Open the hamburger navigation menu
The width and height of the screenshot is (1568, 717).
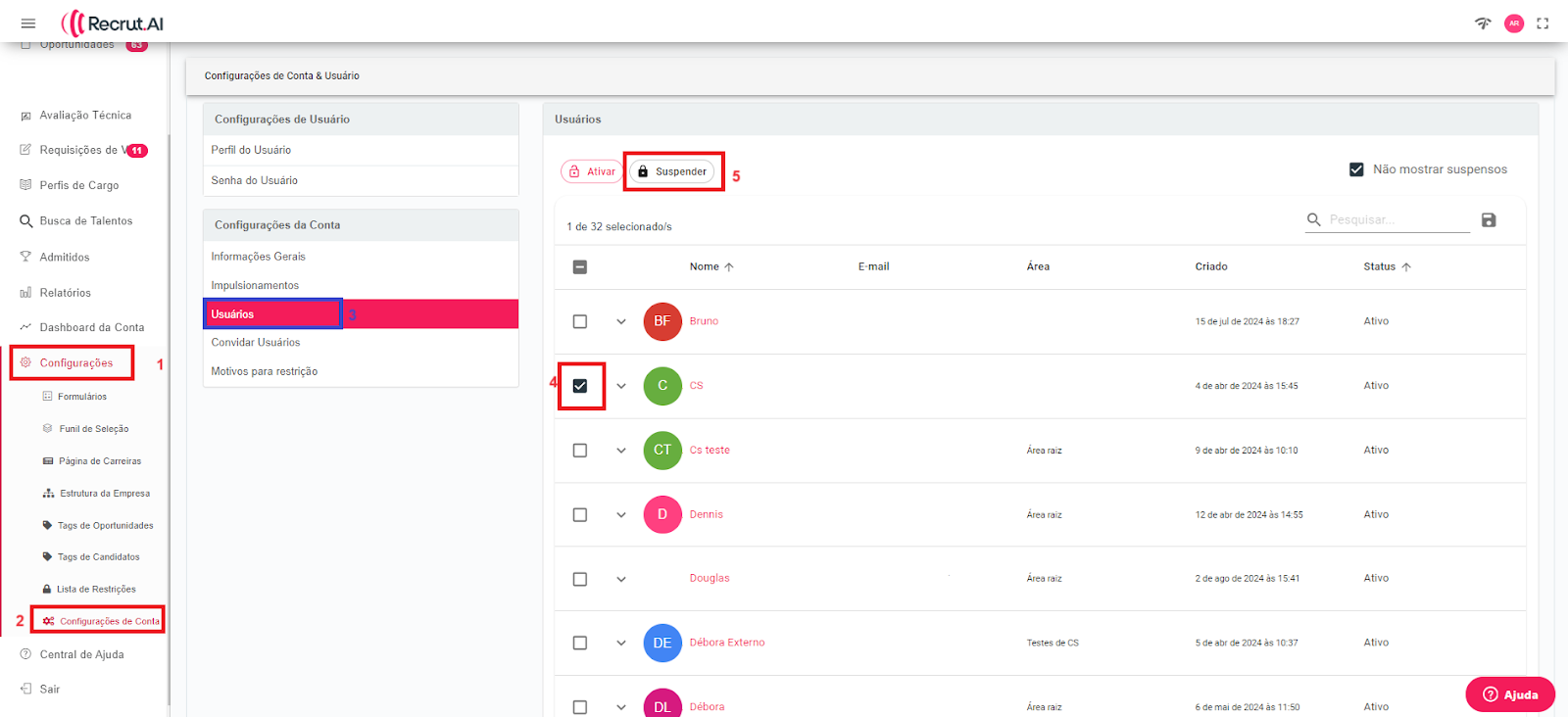[x=28, y=24]
